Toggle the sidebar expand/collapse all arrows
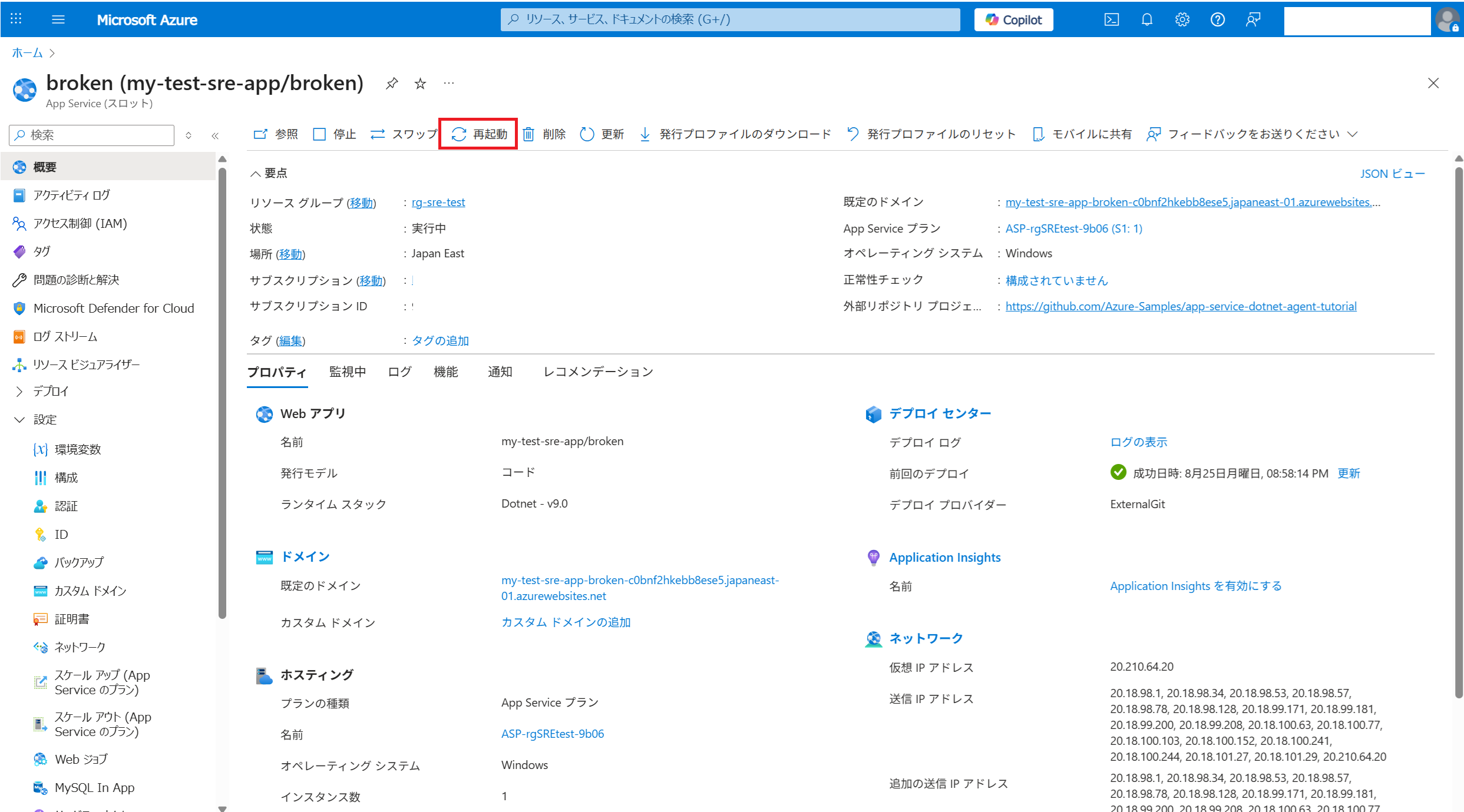This screenshot has height=812, width=1464. click(x=189, y=135)
